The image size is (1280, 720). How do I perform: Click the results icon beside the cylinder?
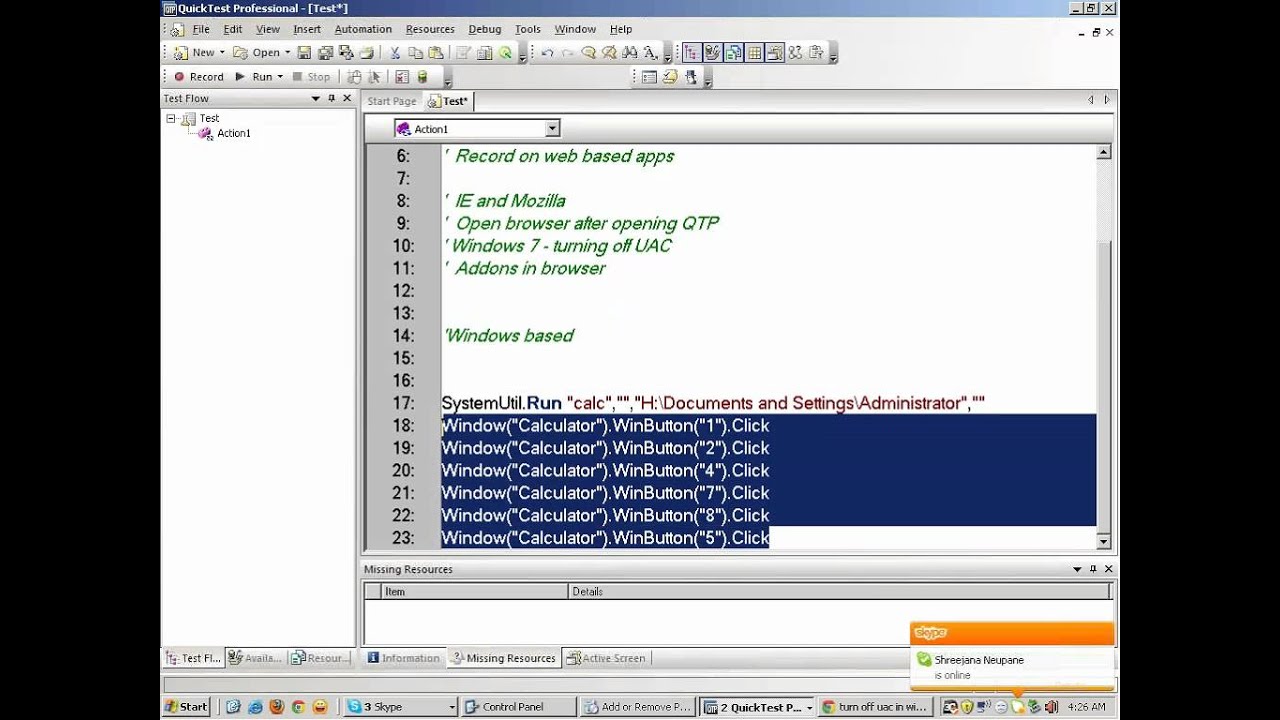pyautogui.click(x=402, y=76)
